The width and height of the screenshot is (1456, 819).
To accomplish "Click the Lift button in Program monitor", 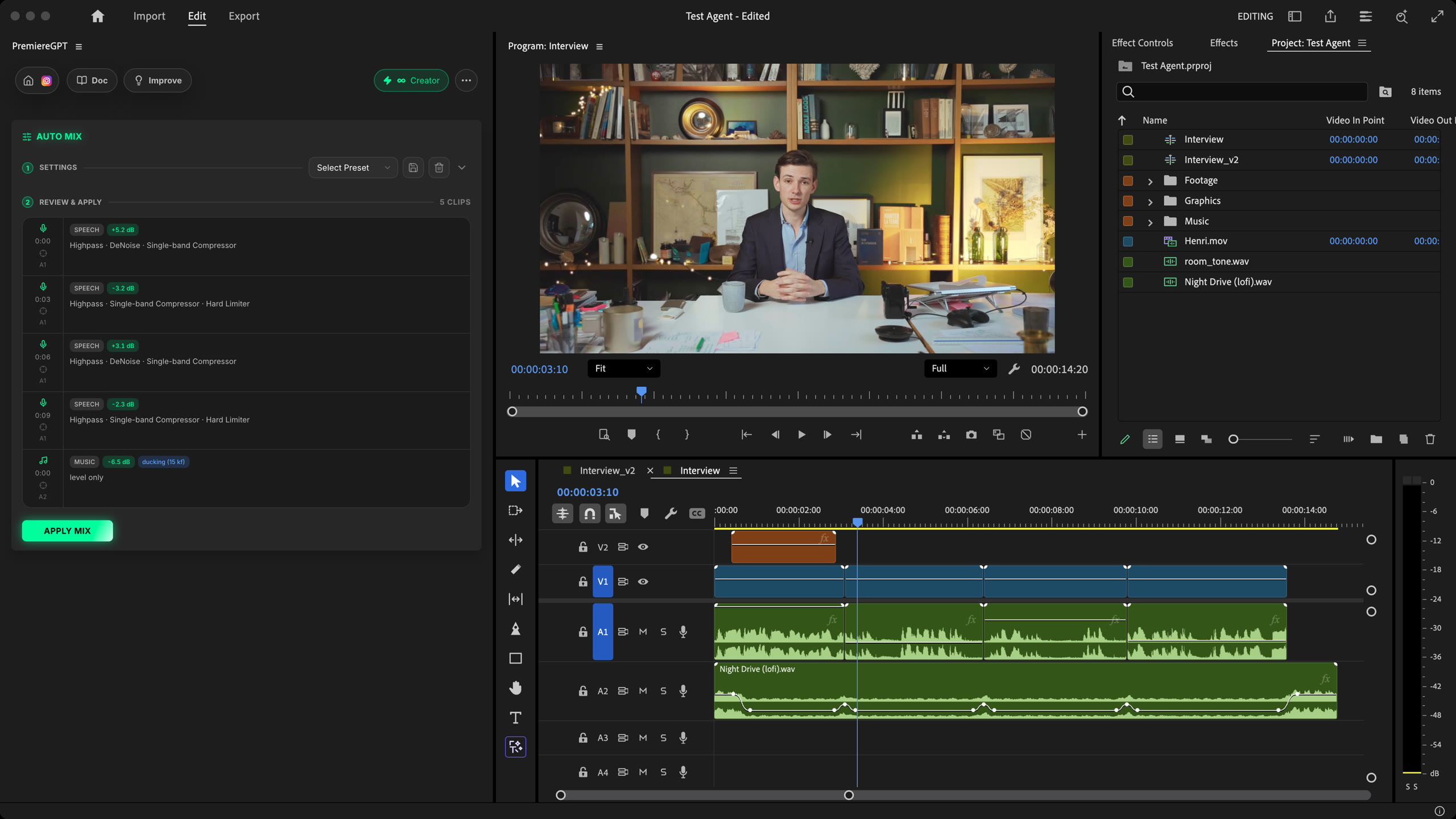I will (x=916, y=435).
